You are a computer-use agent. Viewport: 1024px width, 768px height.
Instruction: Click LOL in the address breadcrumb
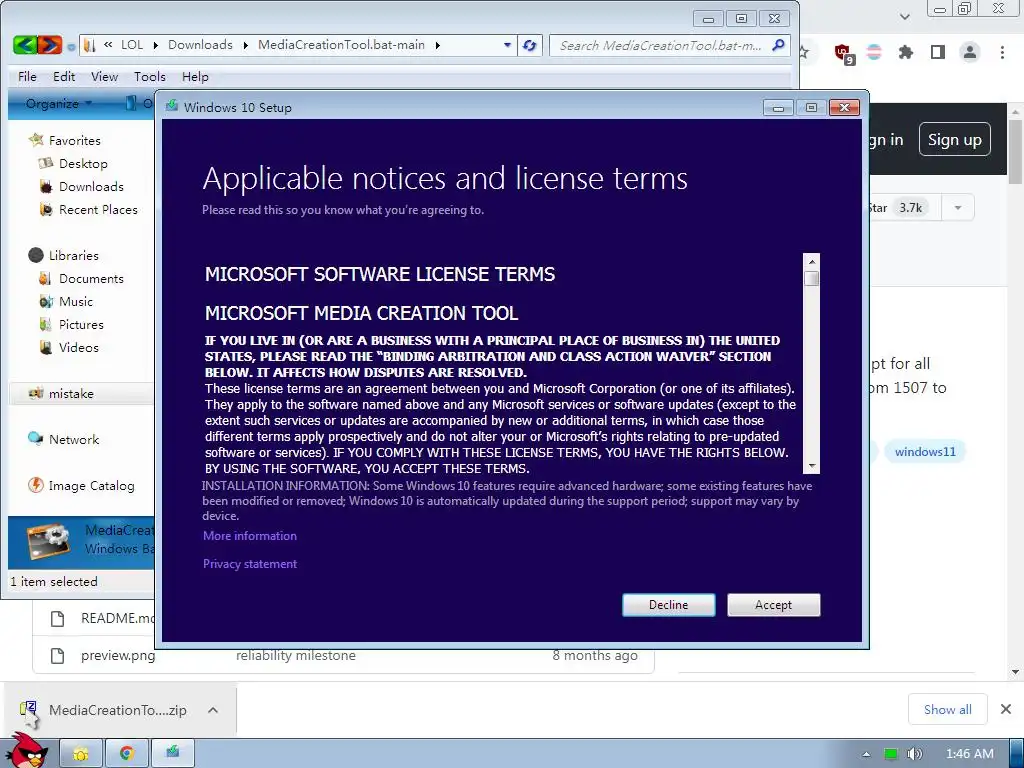click(132, 45)
